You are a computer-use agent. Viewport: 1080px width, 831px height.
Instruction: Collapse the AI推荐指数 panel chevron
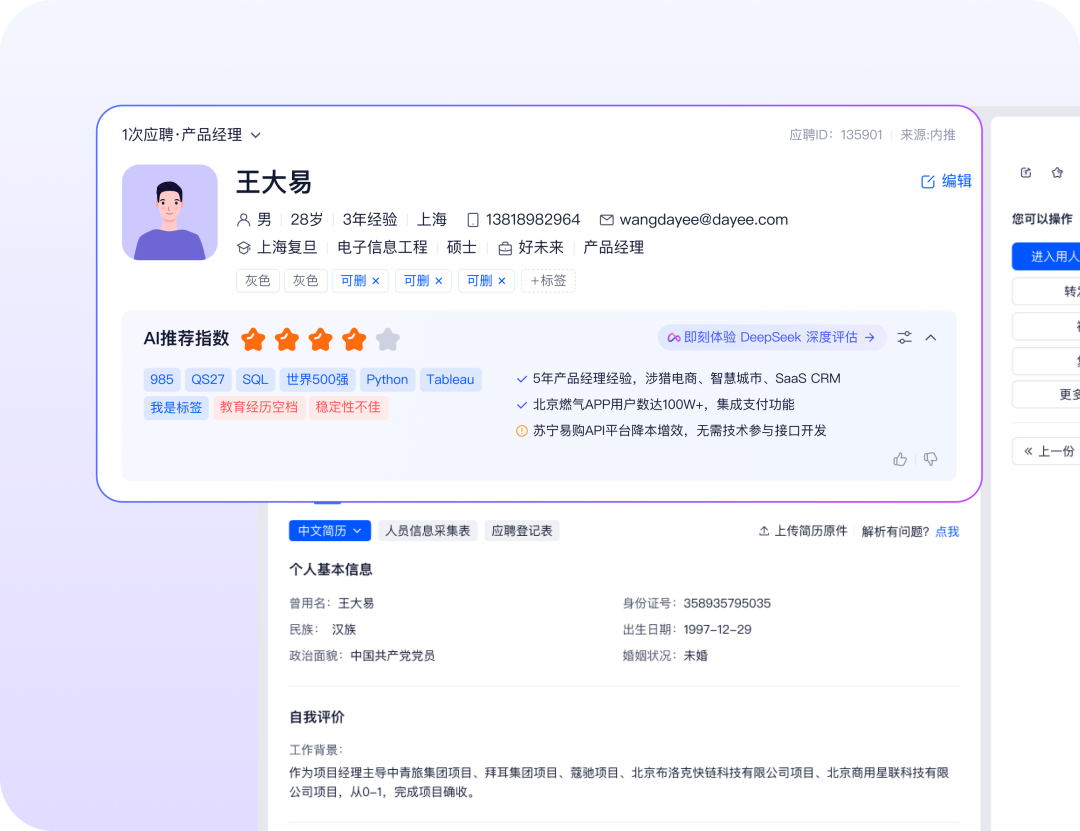pyautogui.click(x=931, y=338)
